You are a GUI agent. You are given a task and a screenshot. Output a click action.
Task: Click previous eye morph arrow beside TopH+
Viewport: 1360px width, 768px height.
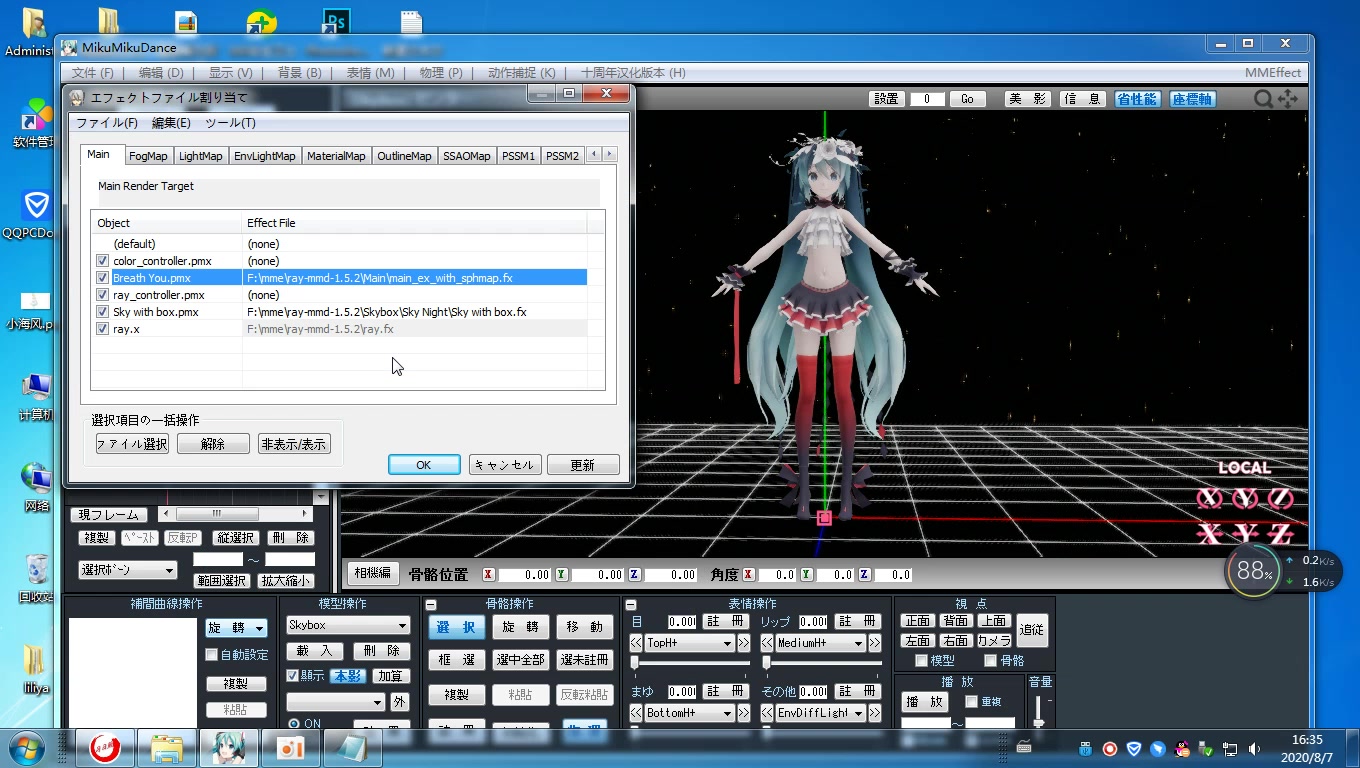tap(636, 643)
